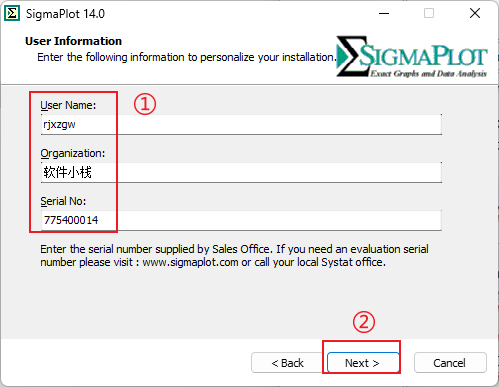Click the 'Serial No:' label
The image size is (499, 387).
(x=63, y=201)
